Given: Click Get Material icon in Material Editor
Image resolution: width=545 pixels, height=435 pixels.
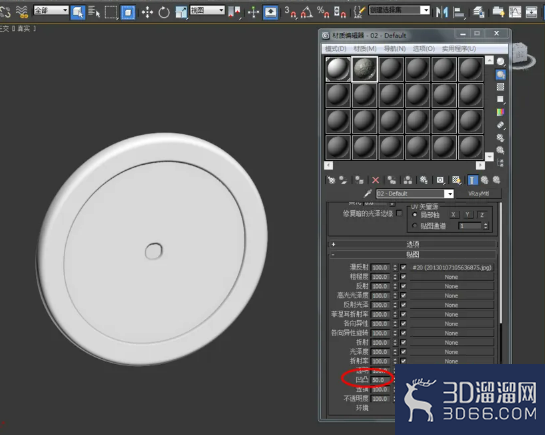Looking at the screenshot, I should click(331, 180).
